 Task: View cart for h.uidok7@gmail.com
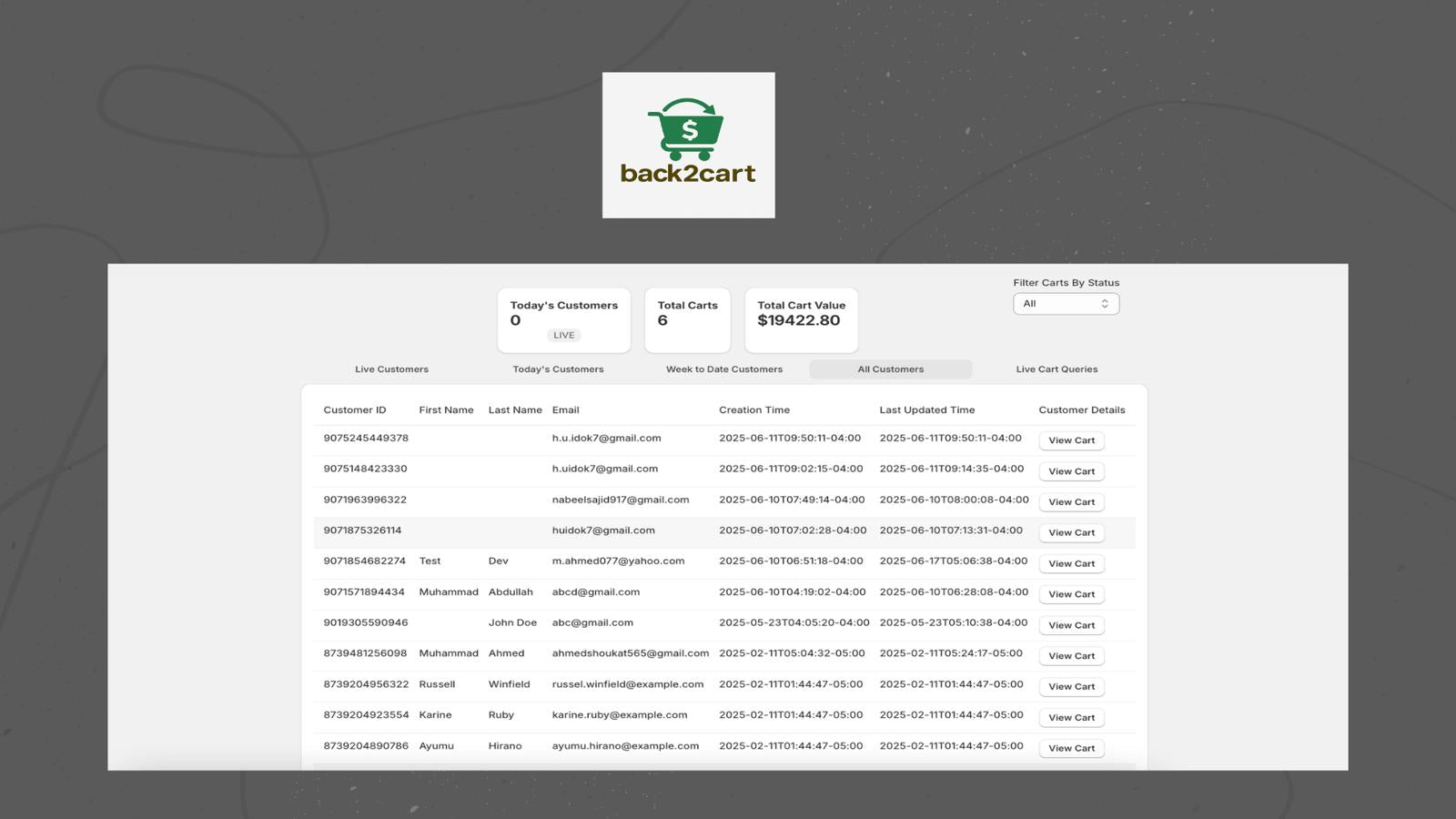(x=1071, y=471)
